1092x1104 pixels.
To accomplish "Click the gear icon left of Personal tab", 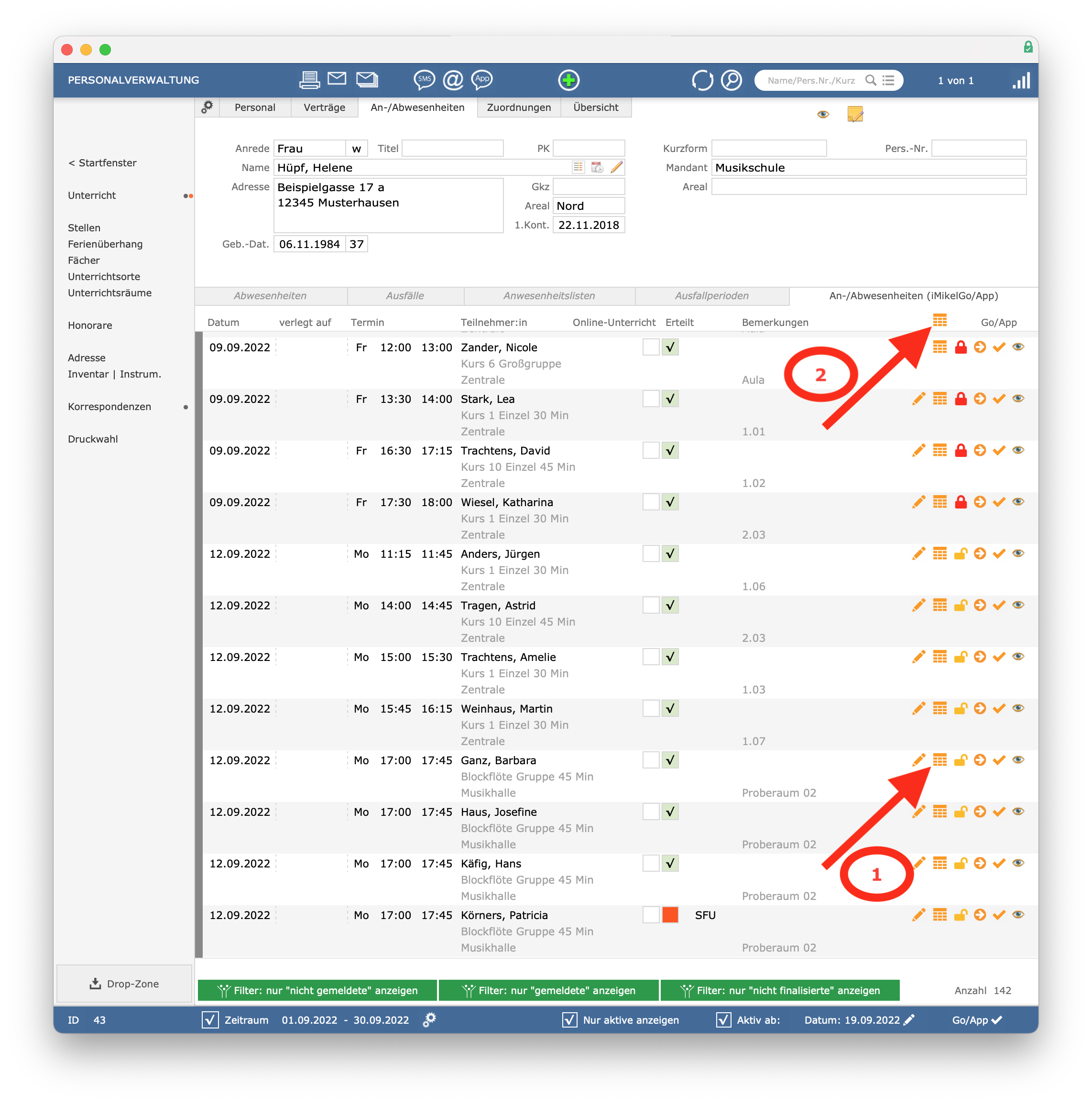I will (207, 107).
